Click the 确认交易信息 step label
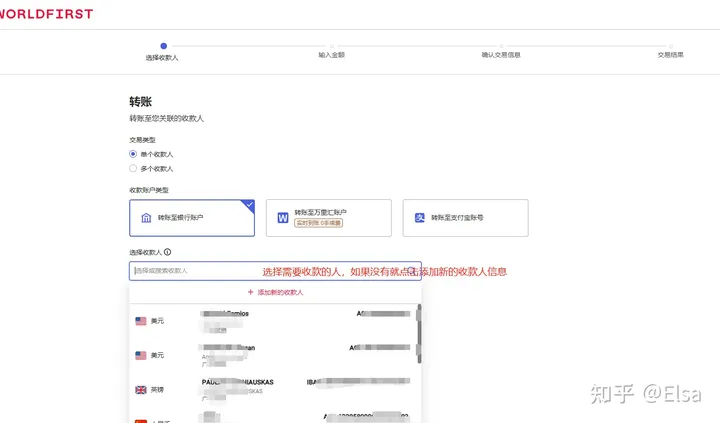The image size is (720, 423). [501, 55]
